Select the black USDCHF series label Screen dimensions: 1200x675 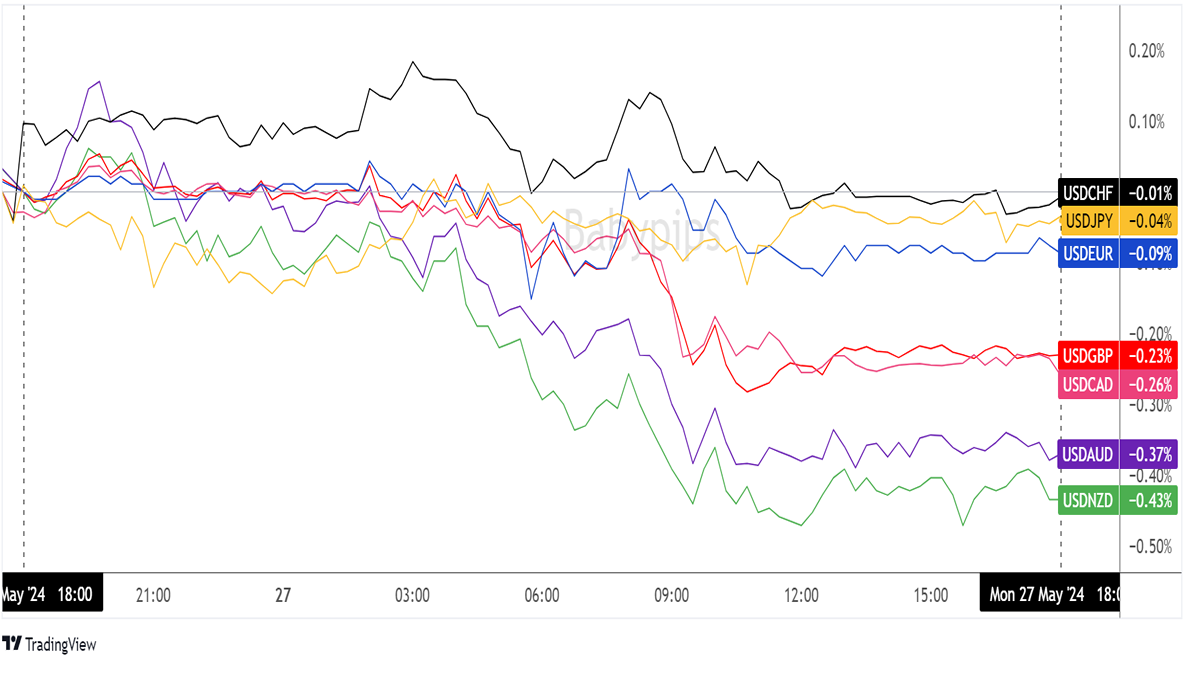click(x=1088, y=191)
